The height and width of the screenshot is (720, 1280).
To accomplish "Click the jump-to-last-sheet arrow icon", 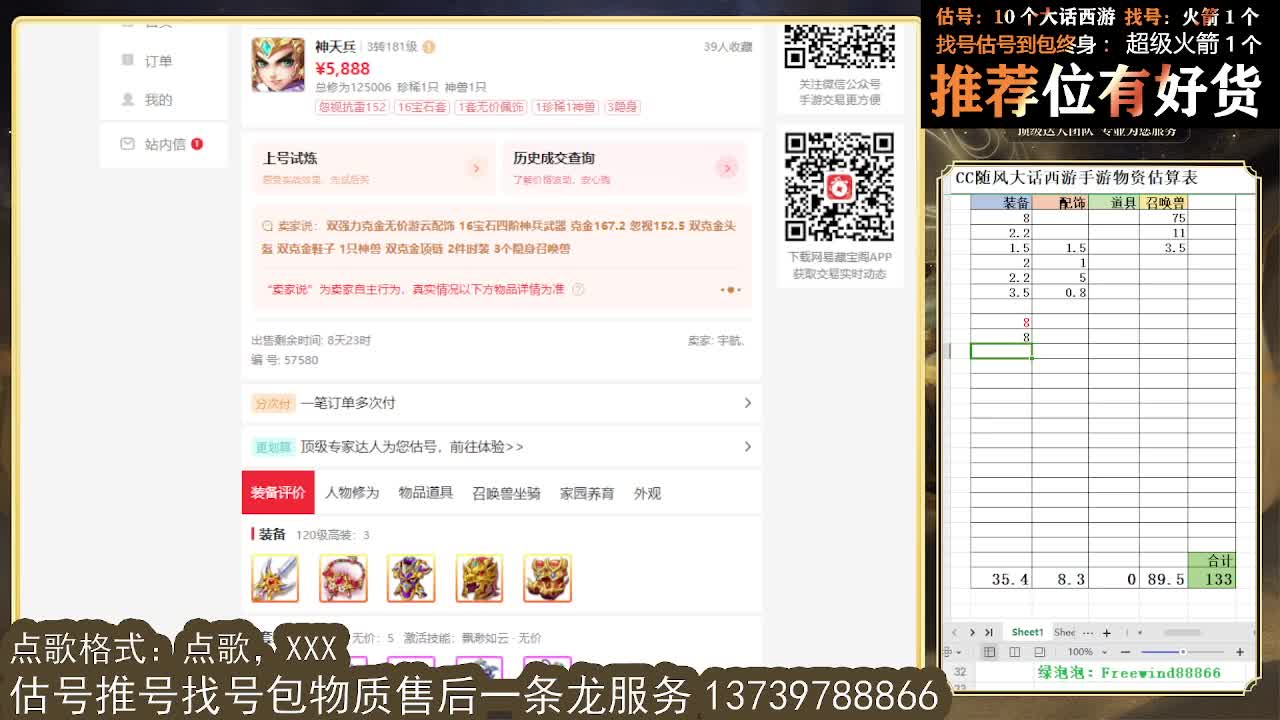I will tap(989, 632).
